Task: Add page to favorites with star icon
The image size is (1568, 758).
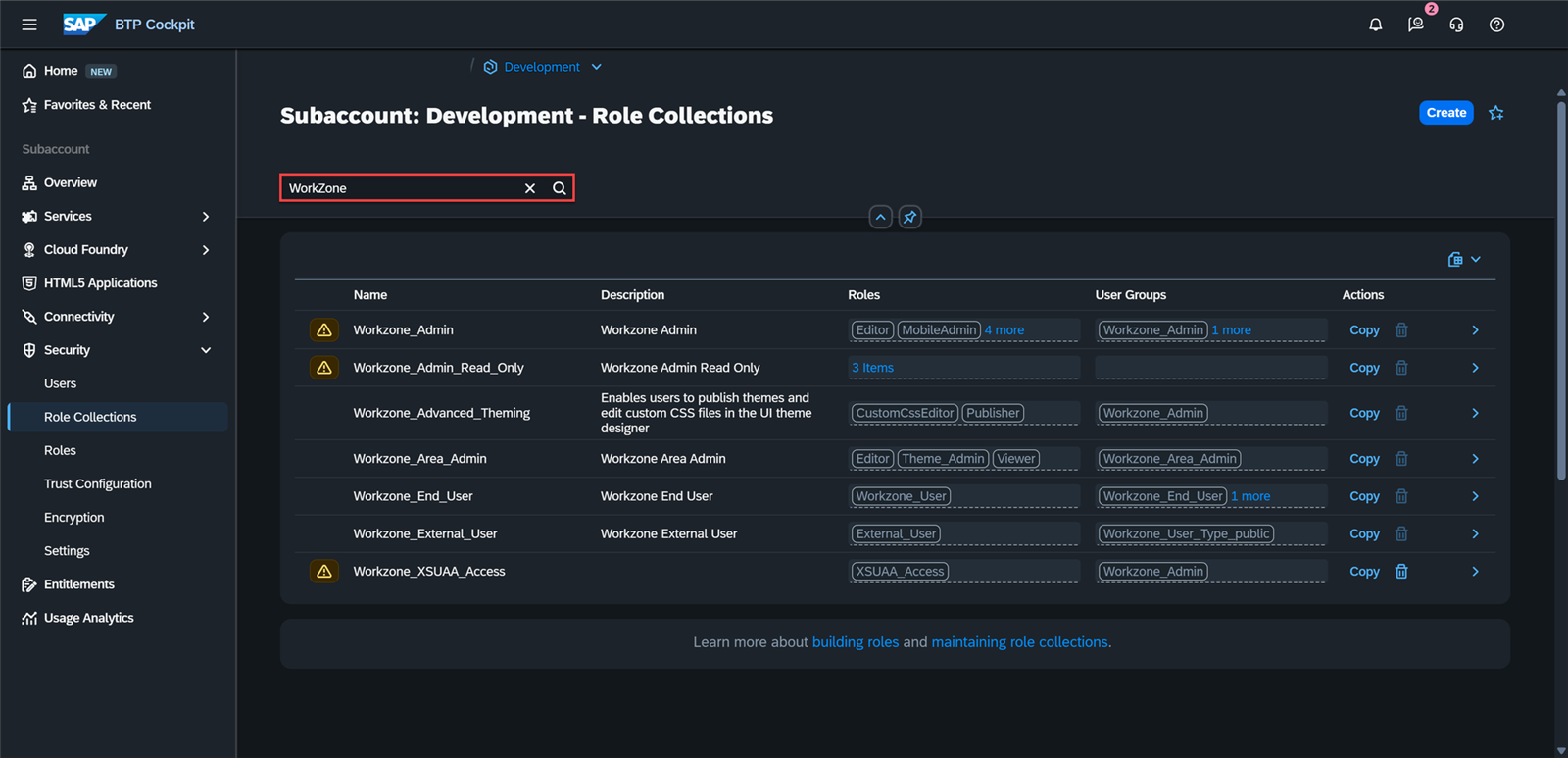Action: tap(1496, 113)
